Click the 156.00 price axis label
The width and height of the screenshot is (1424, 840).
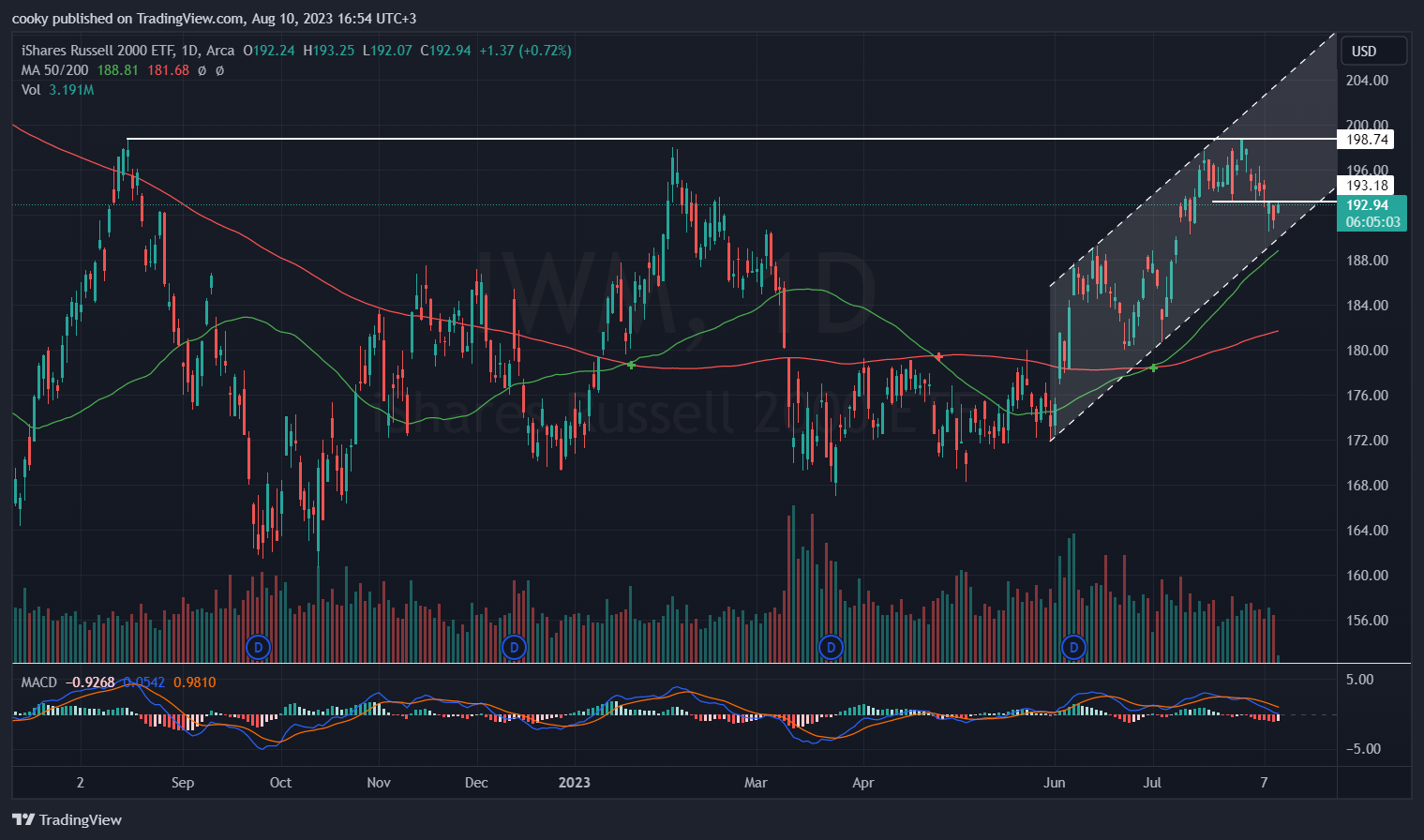click(x=1367, y=621)
